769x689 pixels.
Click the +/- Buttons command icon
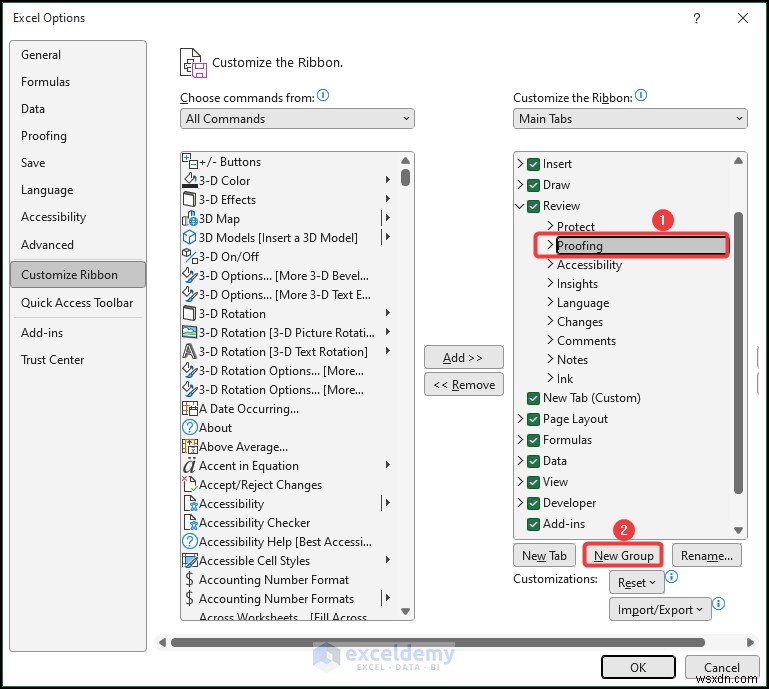(x=189, y=161)
